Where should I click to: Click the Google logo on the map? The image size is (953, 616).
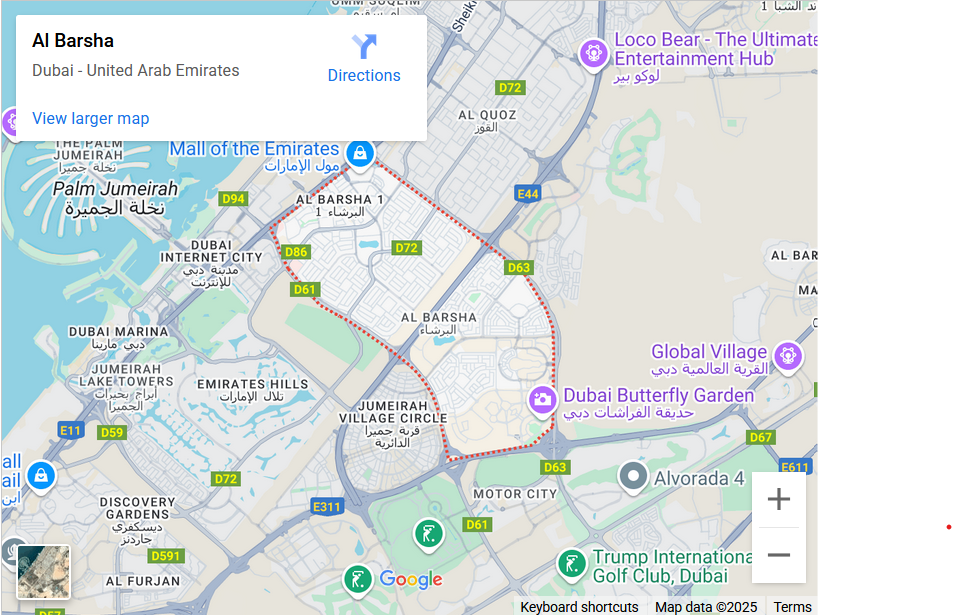410,580
